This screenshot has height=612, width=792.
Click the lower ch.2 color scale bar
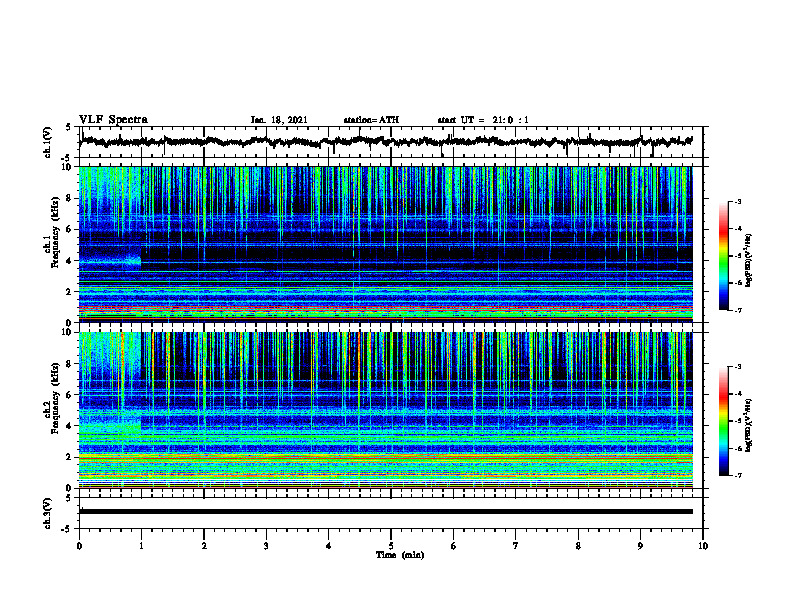tap(723, 421)
